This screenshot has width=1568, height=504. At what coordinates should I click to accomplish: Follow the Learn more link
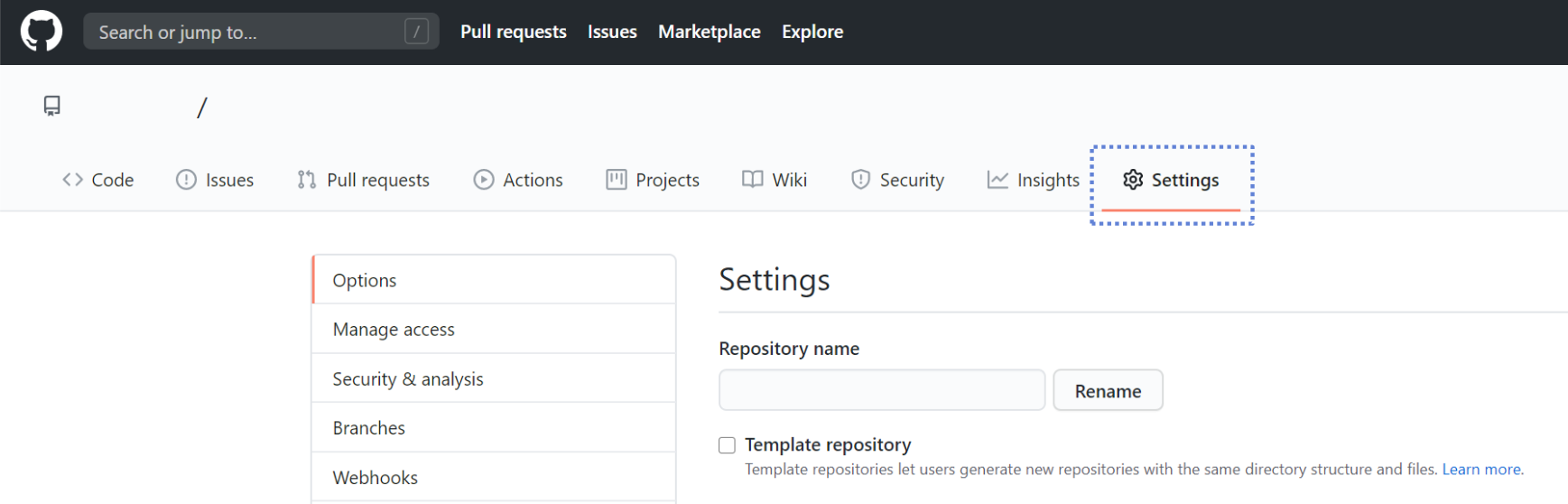(1481, 470)
